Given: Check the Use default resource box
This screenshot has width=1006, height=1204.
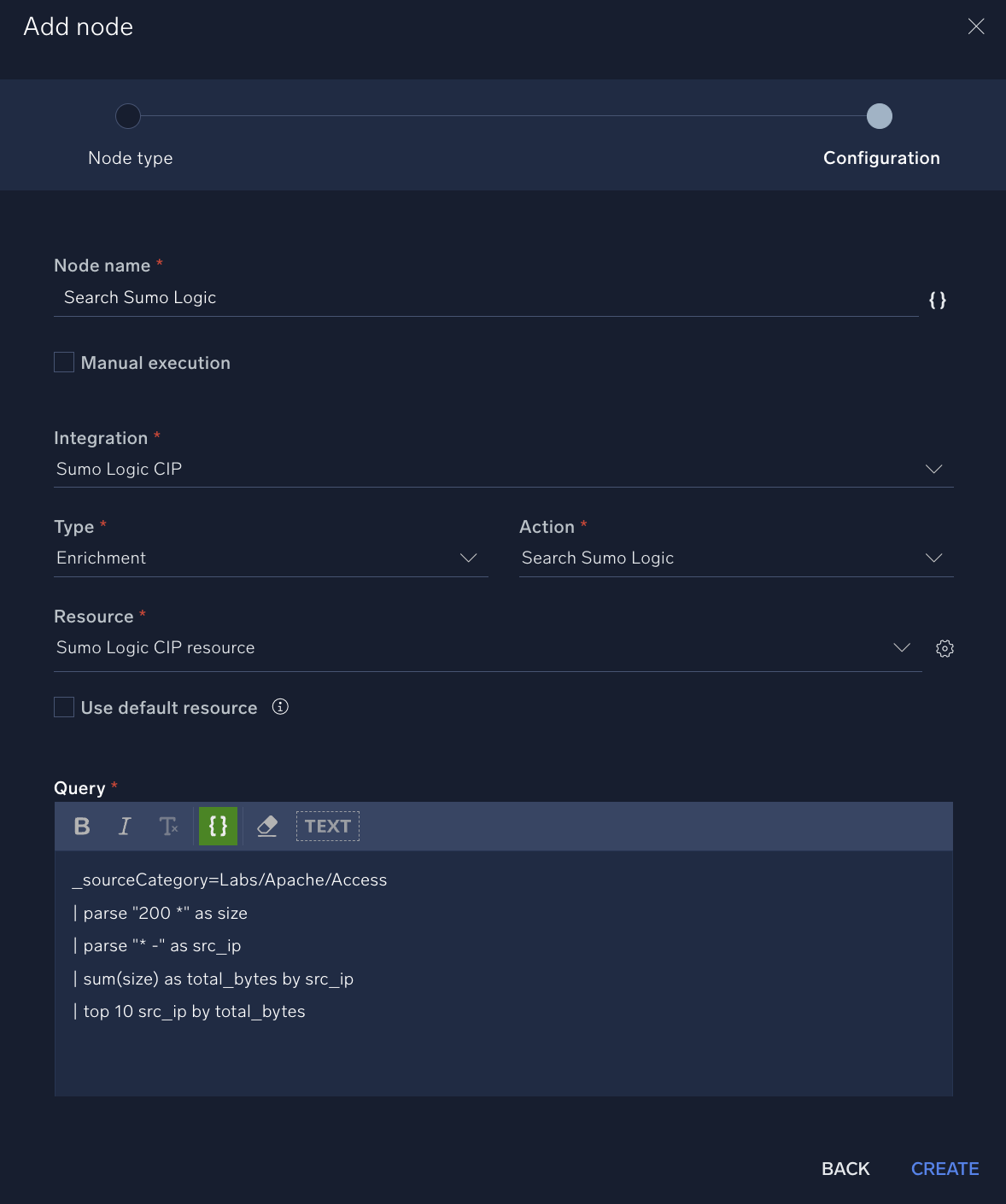Looking at the screenshot, I should pos(64,707).
